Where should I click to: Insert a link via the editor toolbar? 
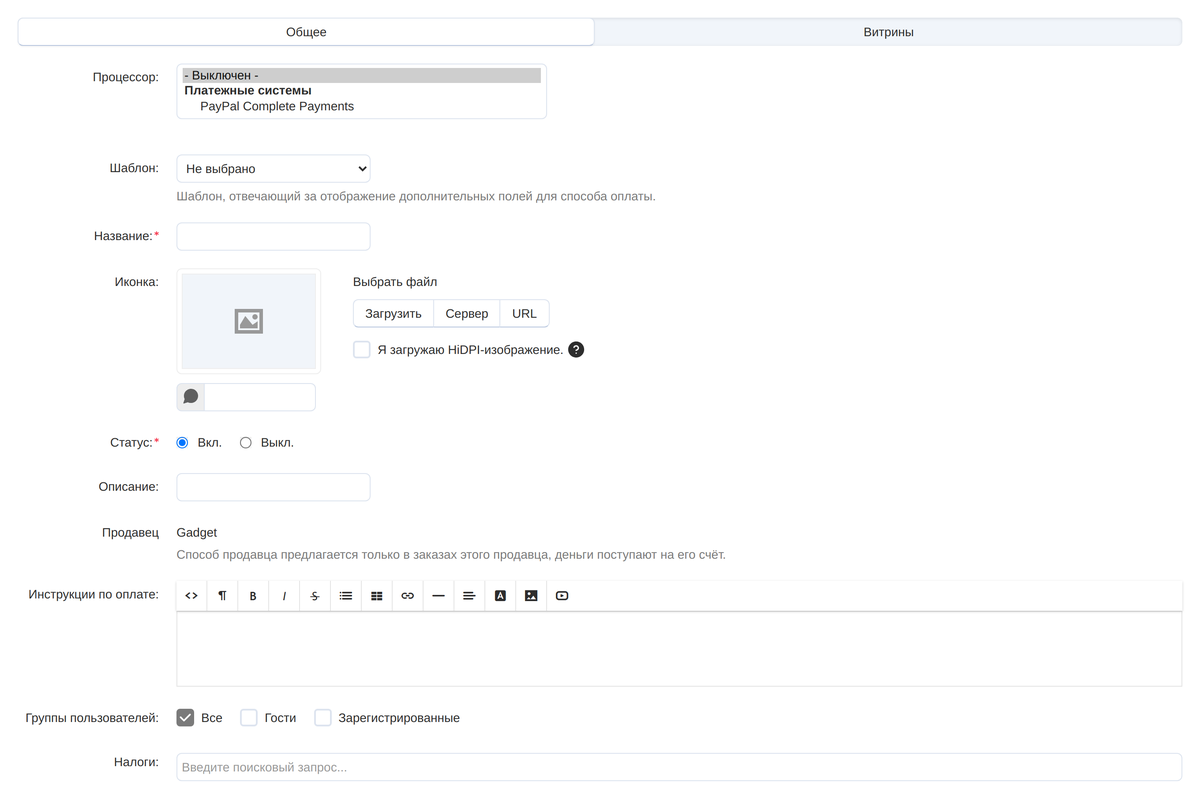pos(407,596)
